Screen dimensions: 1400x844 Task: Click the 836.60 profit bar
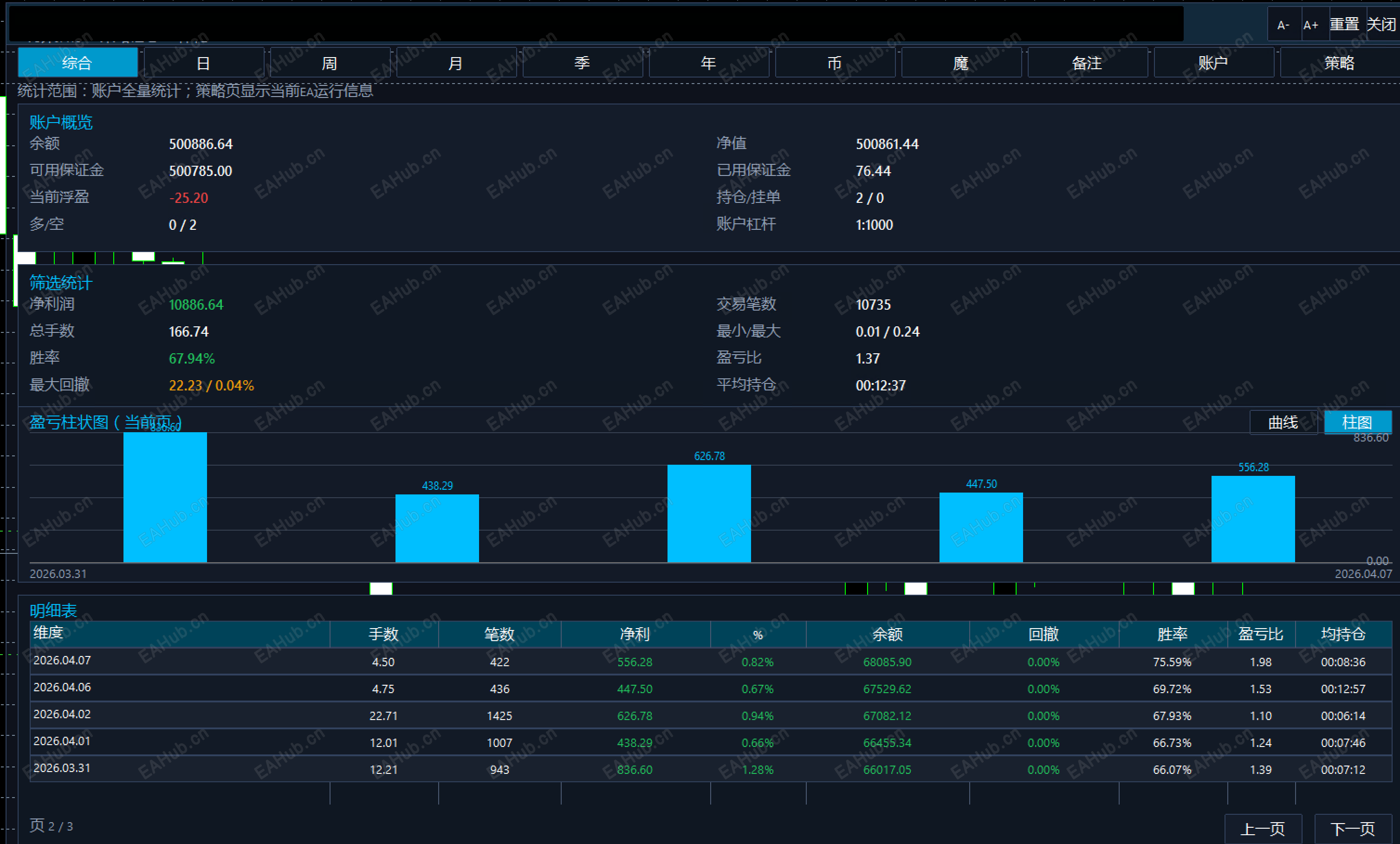click(x=165, y=497)
